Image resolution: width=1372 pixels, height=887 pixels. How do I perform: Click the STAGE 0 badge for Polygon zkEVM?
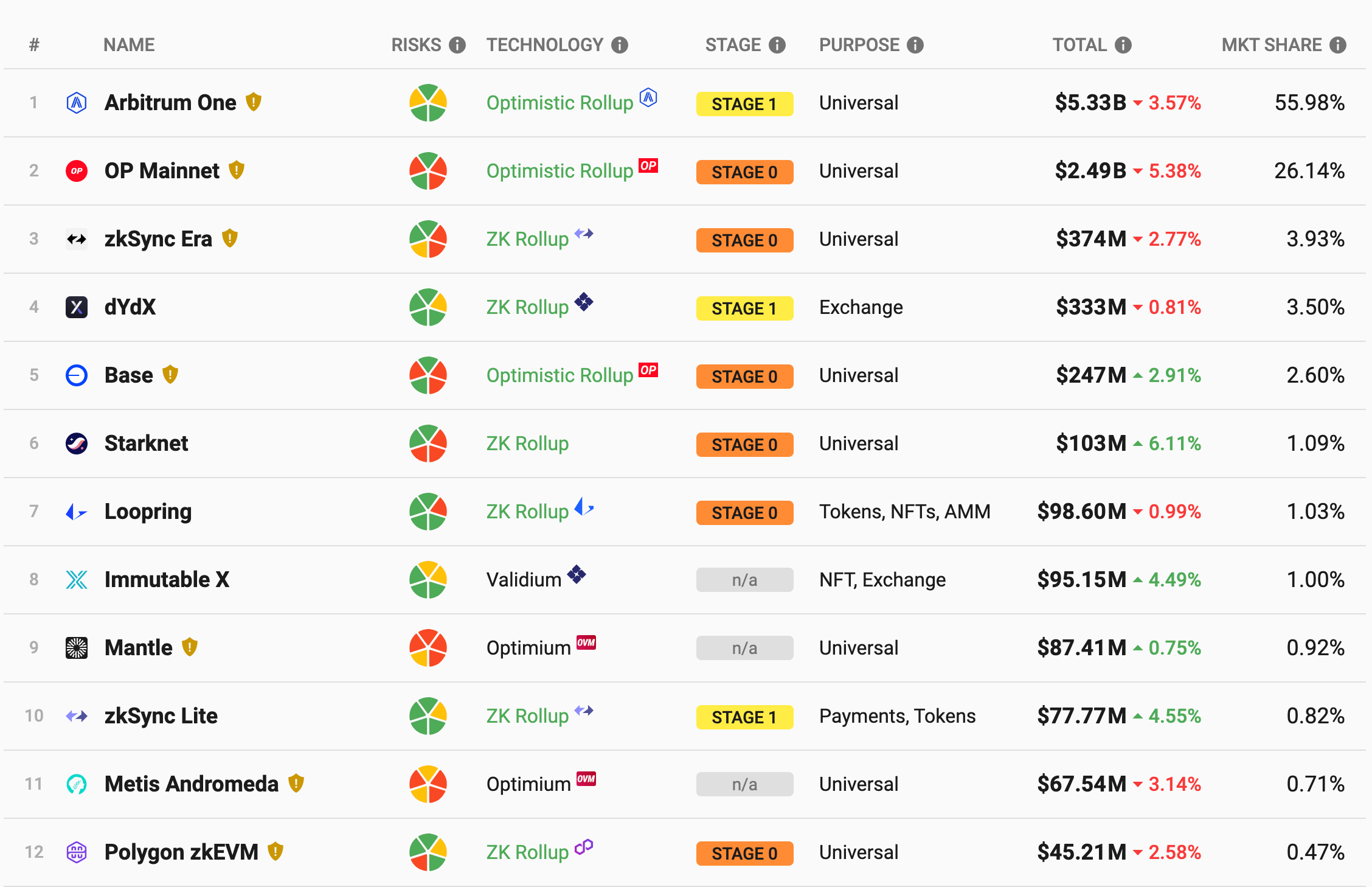coord(744,854)
